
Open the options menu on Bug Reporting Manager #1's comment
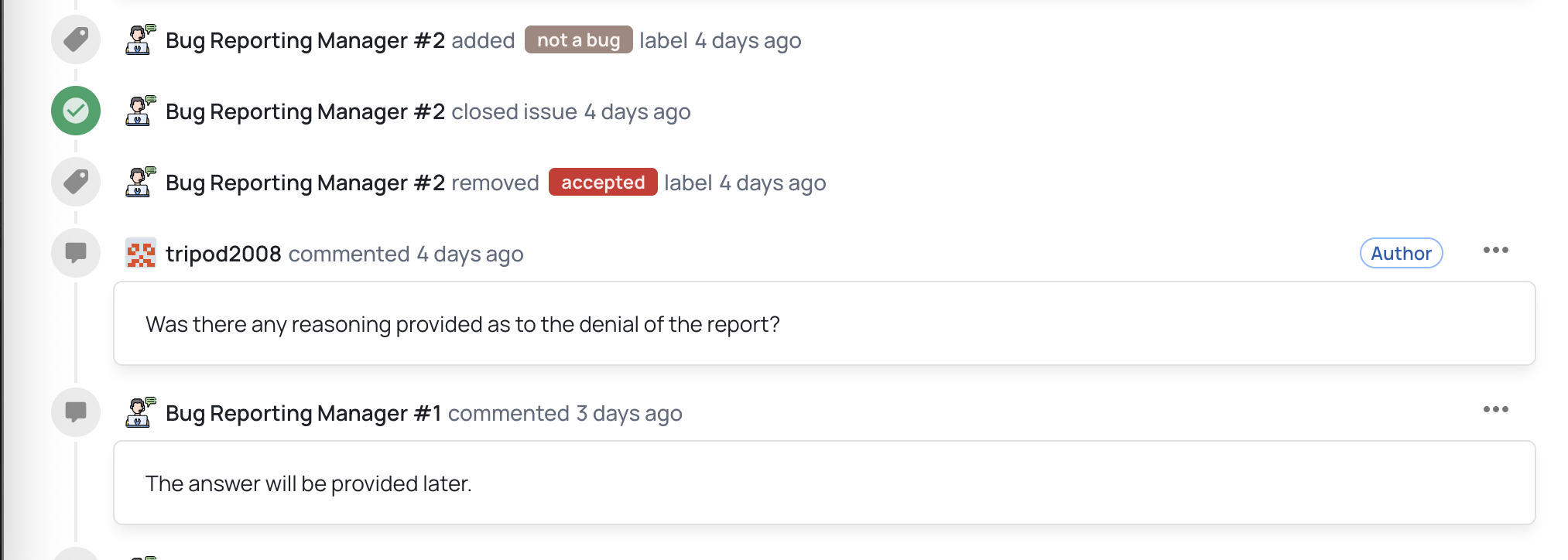click(1495, 410)
